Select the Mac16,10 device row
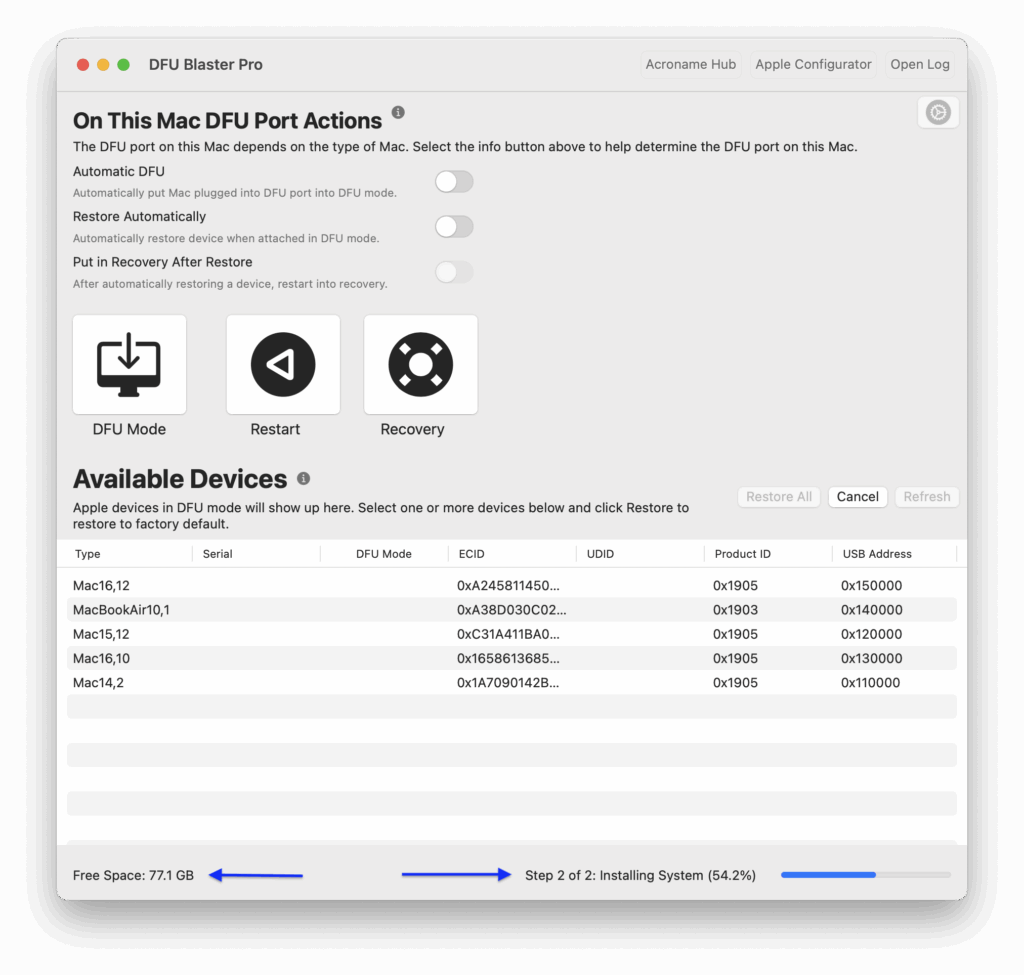 (x=512, y=658)
